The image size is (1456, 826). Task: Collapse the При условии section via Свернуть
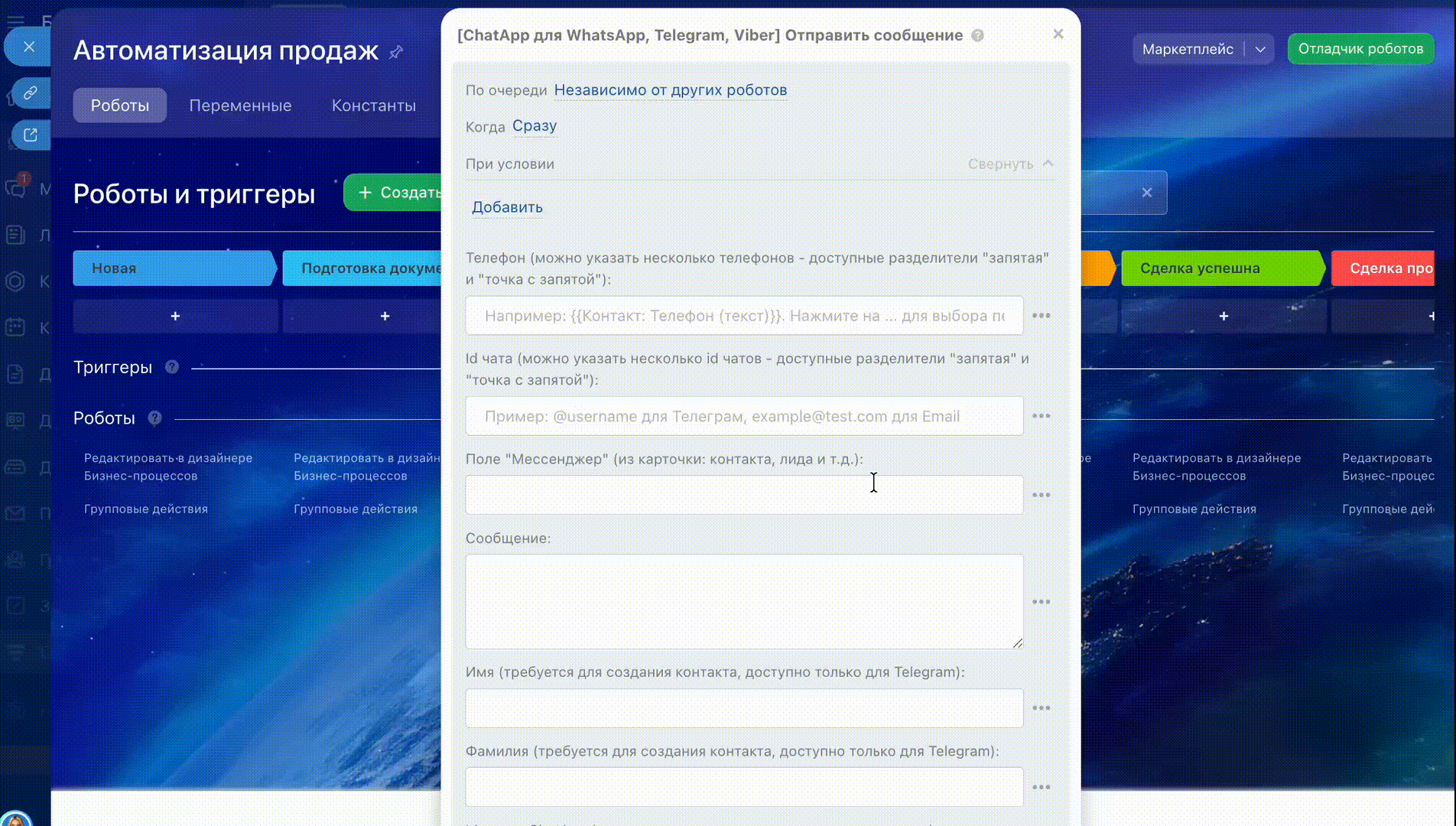coord(1009,164)
